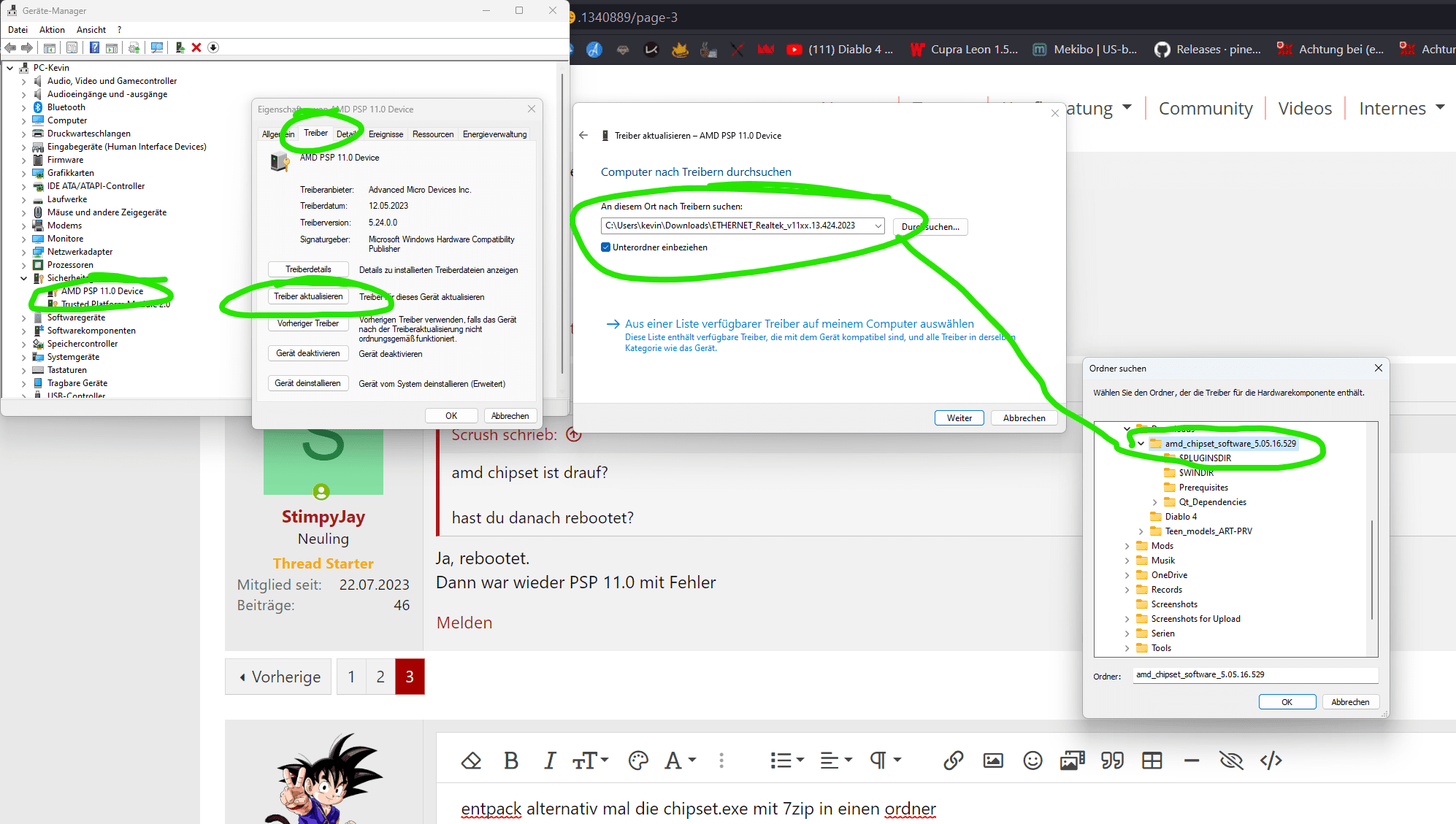Toggle bold formatting in the post editor

[511, 761]
